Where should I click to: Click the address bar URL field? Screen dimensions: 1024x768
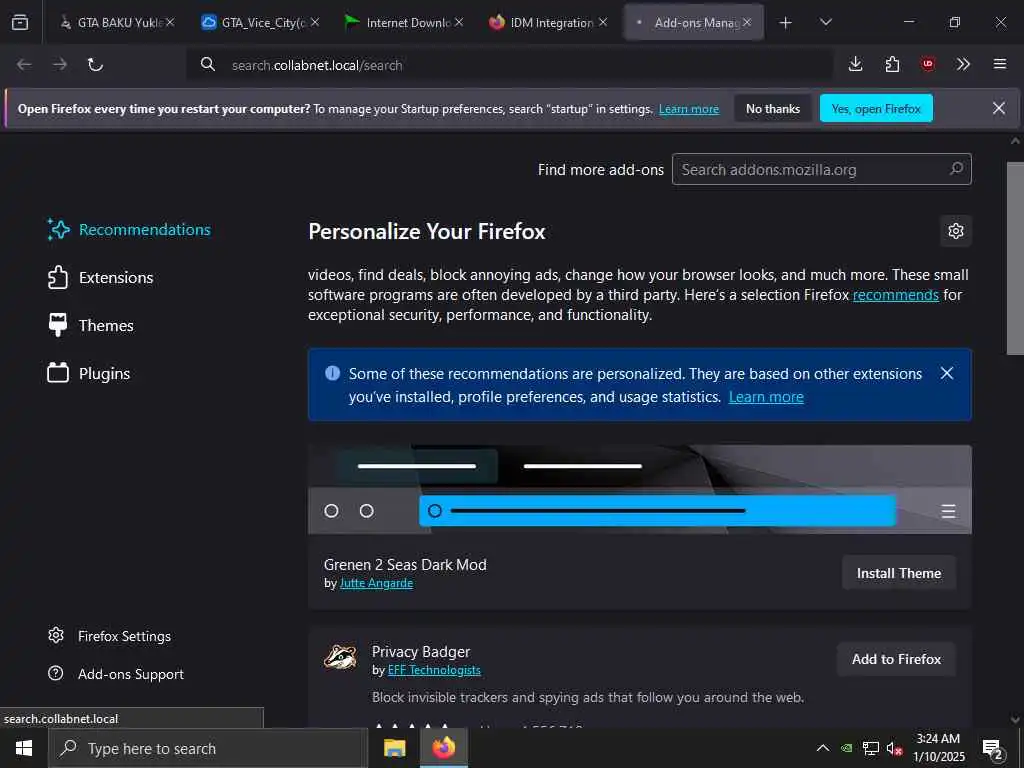[509, 65]
